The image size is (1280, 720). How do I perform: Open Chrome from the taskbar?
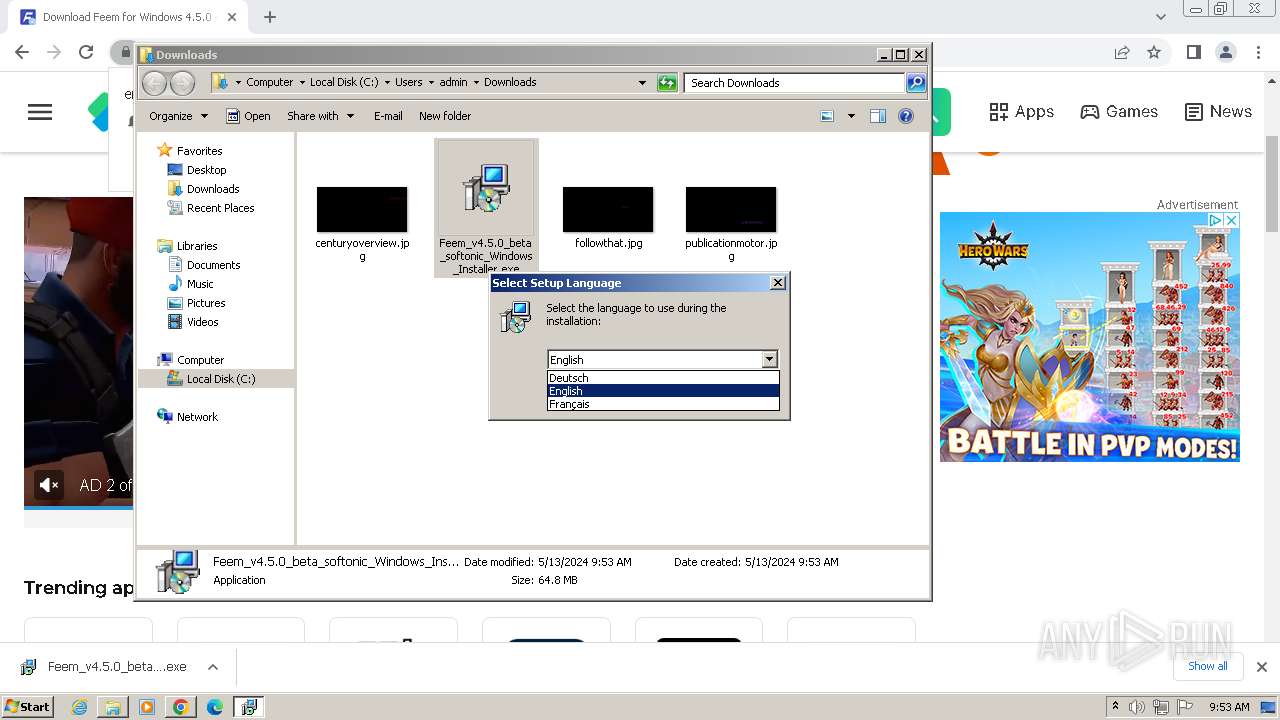click(x=180, y=707)
